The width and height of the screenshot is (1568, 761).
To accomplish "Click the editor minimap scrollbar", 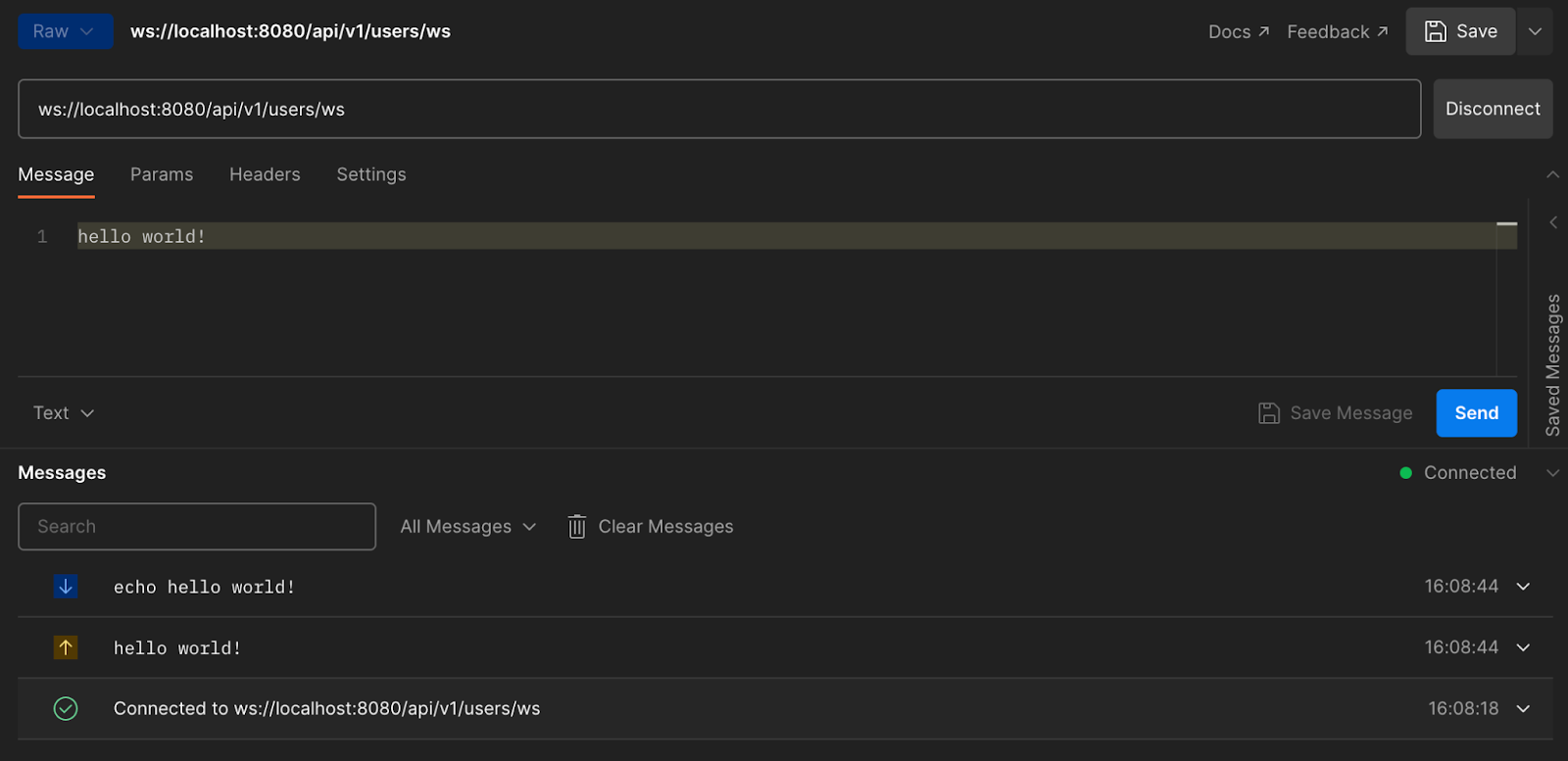I will [1507, 299].
